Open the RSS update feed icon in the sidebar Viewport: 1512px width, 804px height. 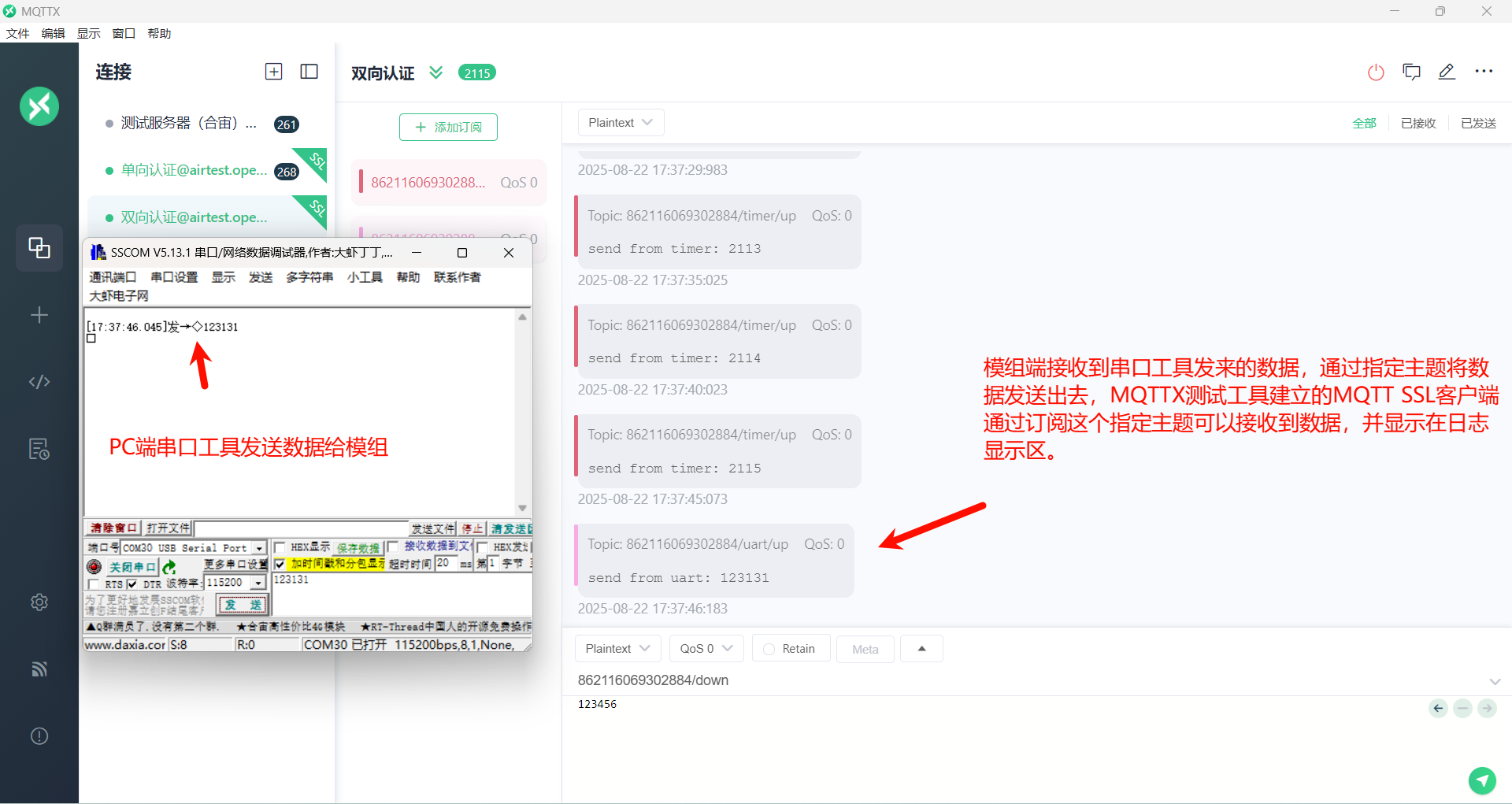point(39,669)
